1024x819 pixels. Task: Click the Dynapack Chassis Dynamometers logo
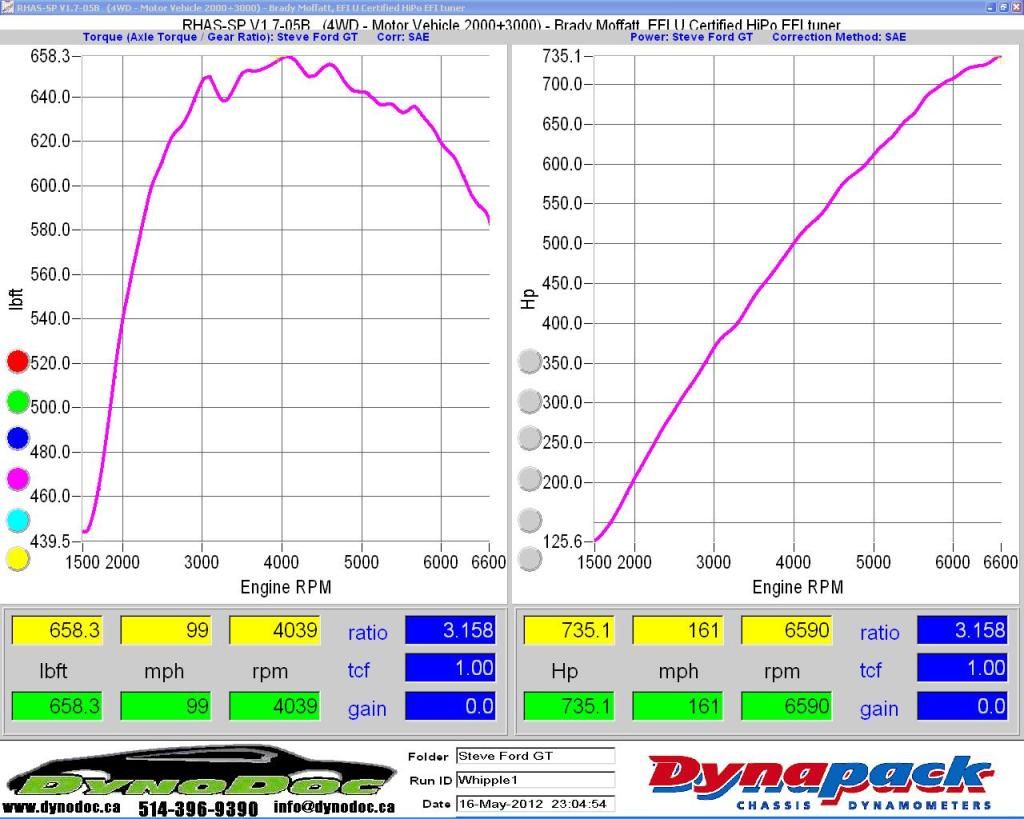820,782
